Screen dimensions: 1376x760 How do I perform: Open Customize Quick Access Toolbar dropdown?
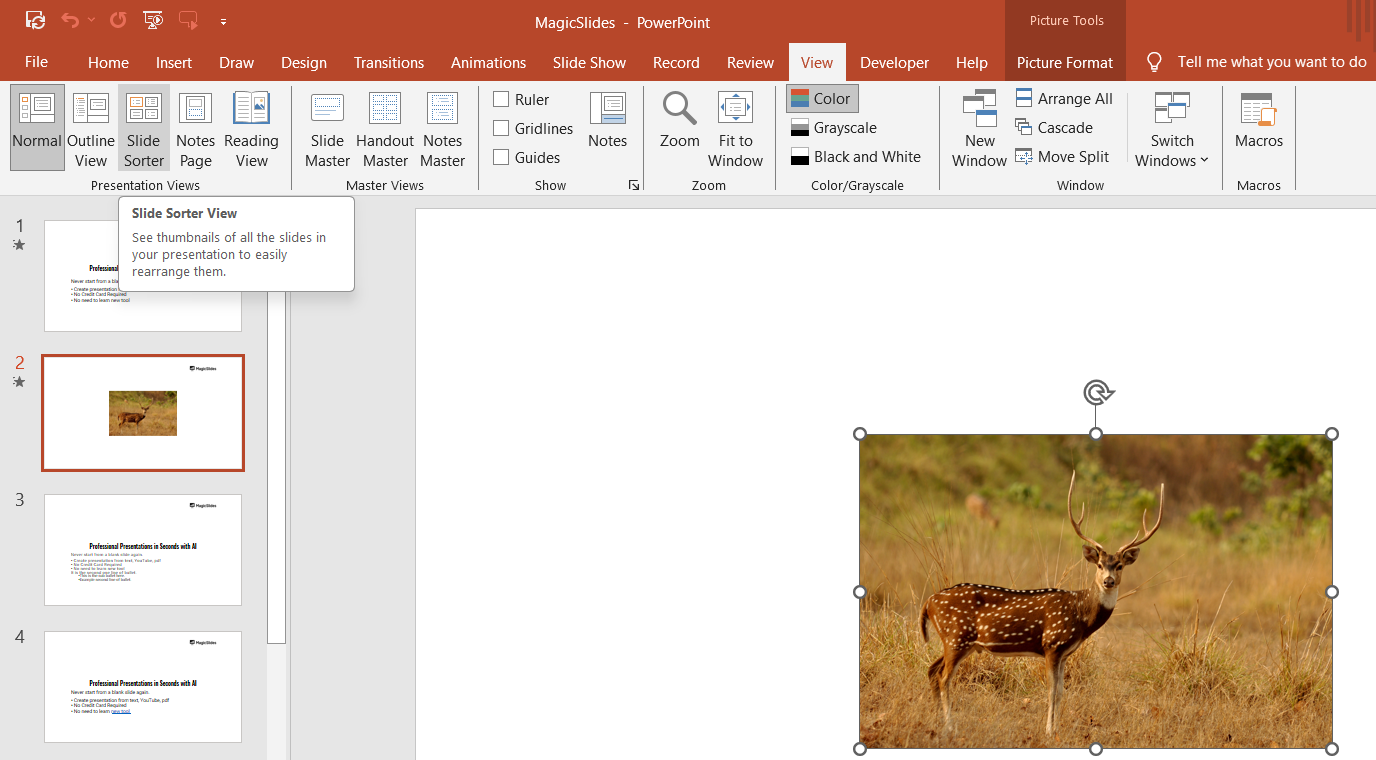(223, 20)
